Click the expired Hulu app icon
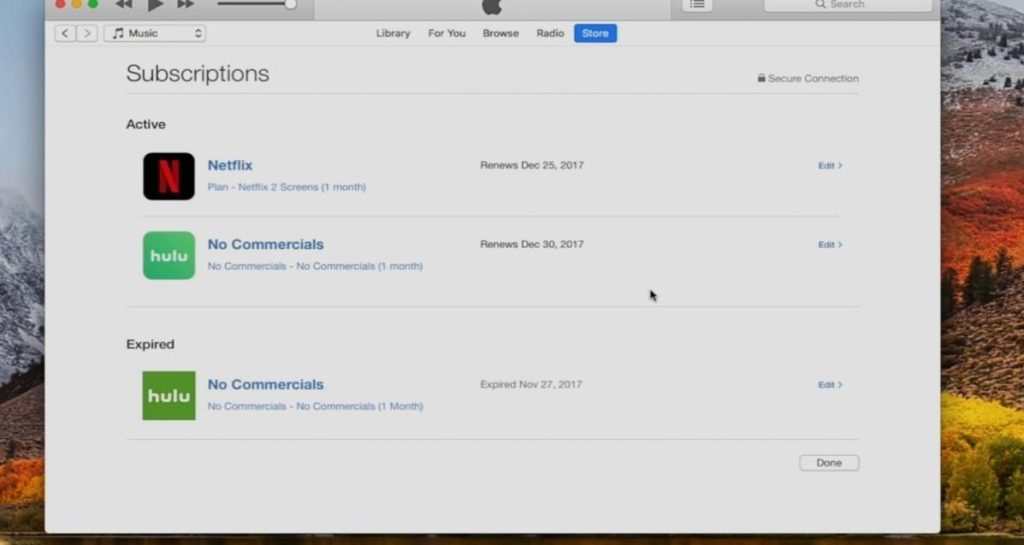The image size is (1024, 545). click(x=168, y=396)
